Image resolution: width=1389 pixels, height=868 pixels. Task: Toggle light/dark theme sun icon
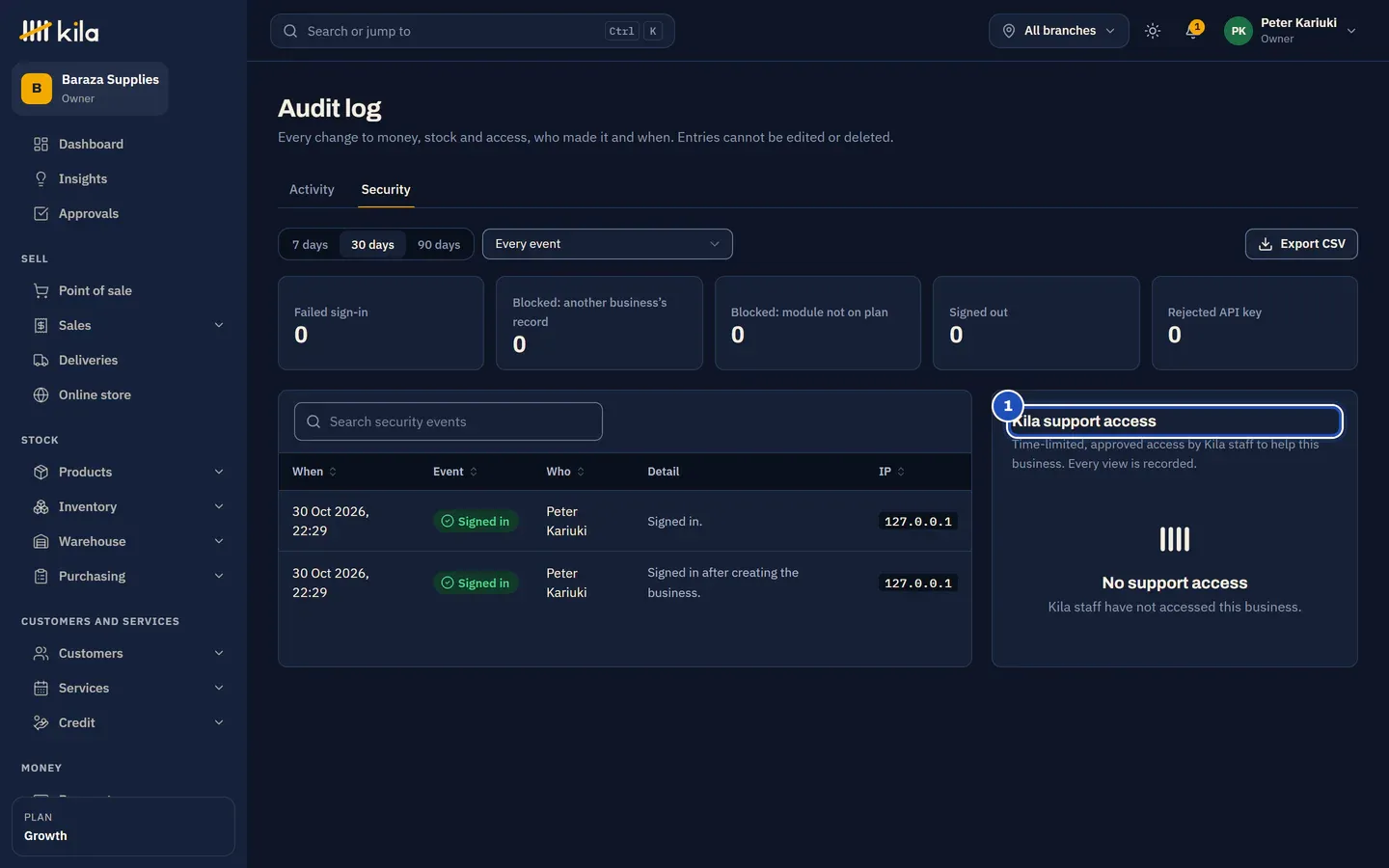[1153, 31]
